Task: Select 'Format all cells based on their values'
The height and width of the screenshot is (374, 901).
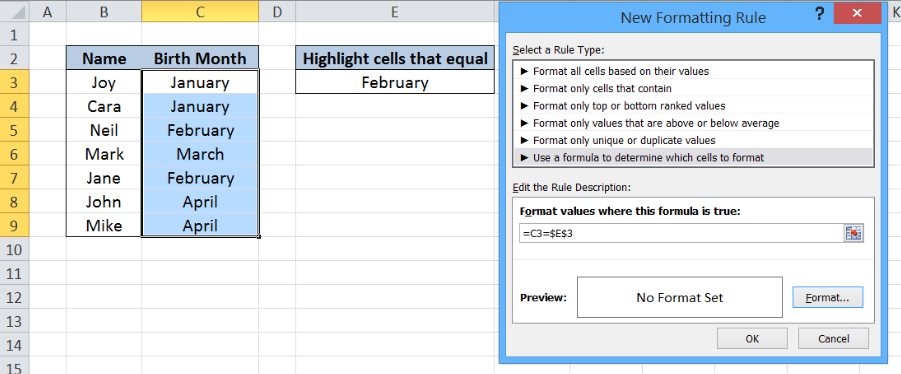Action: [x=693, y=71]
